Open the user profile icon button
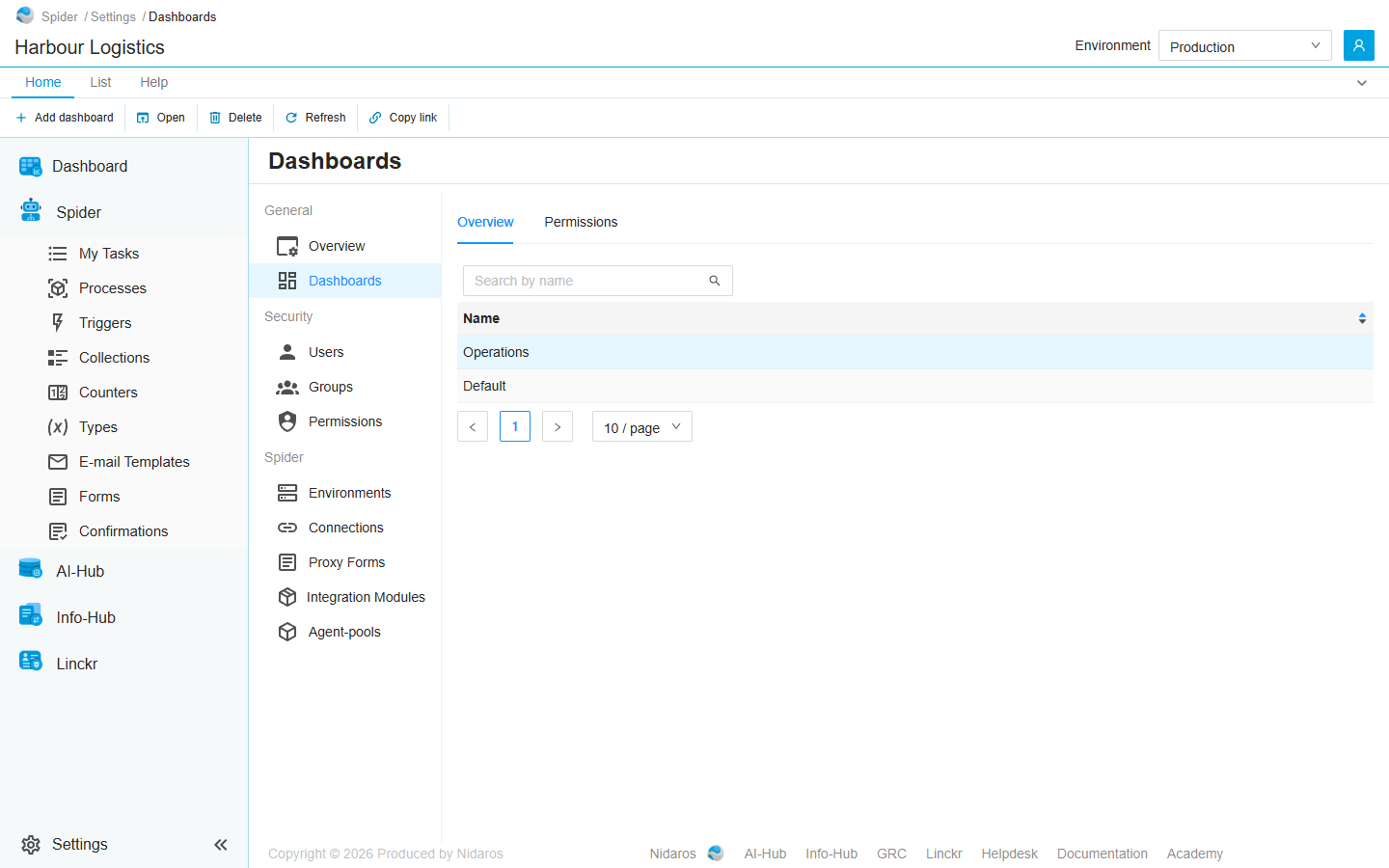The image size is (1389, 868). click(1358, 45)
